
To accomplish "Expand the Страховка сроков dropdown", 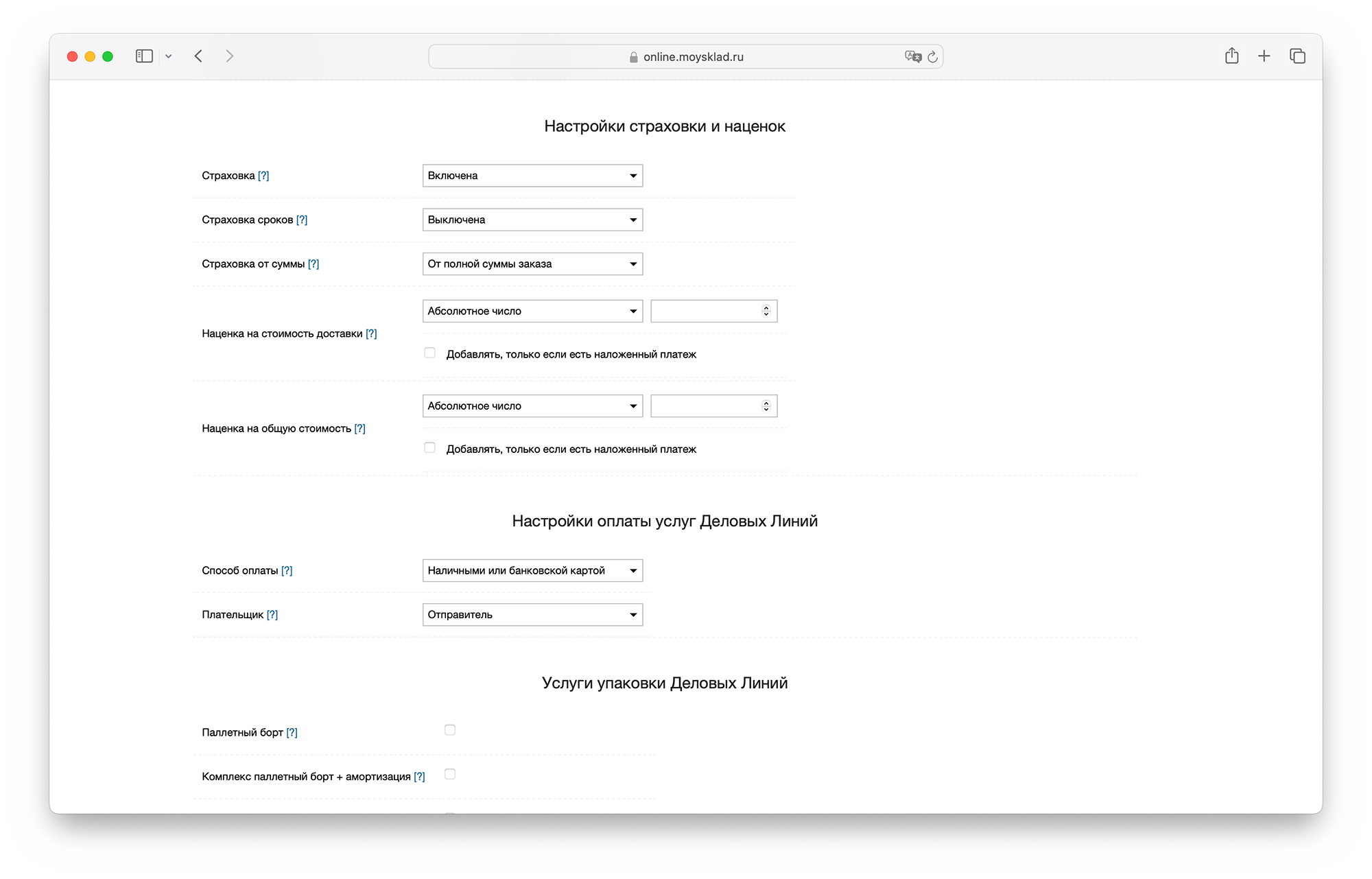I will pyautogui.click(x=532, y=220).
